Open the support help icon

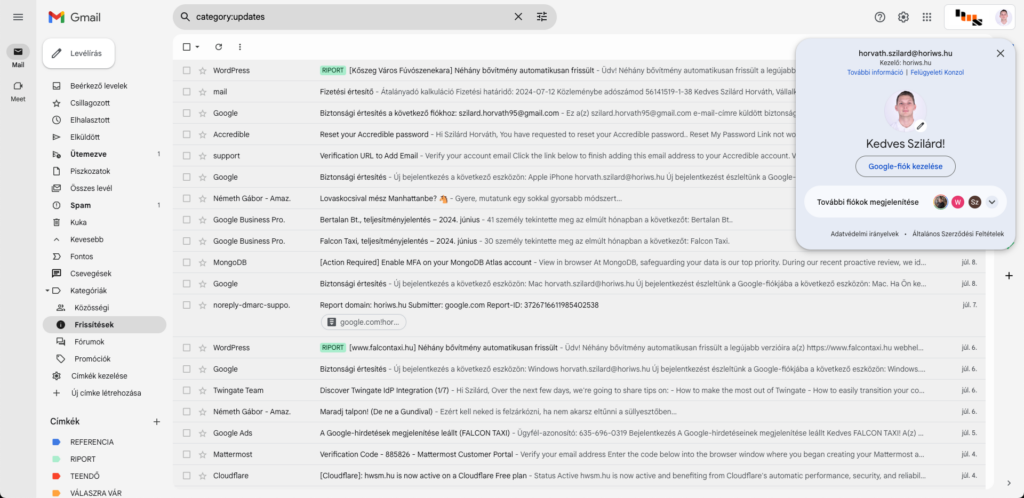[880, 17]
